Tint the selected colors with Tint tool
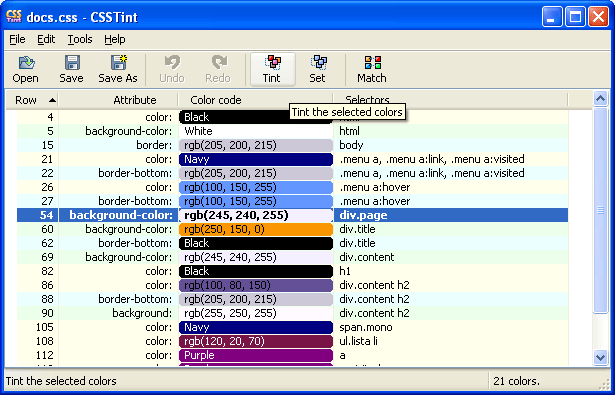Image resolution: width=615 pixels, height=395 pixels. pos(272,69)
